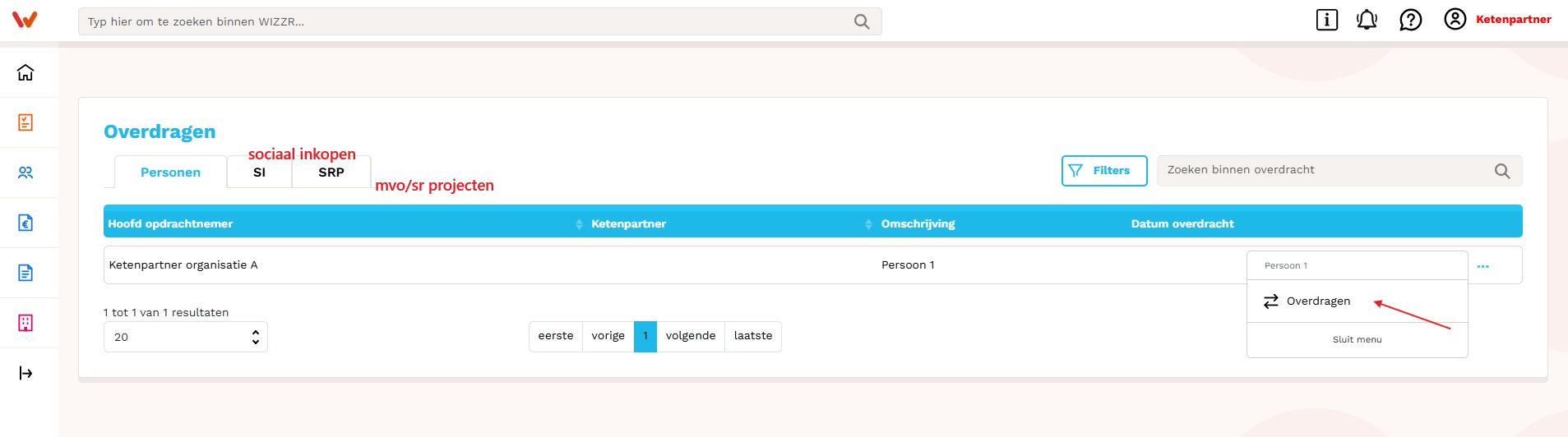Click Sluit menu to close the menu
The width and height of the screenshot is (1568, 437).
click(1358, 339)
